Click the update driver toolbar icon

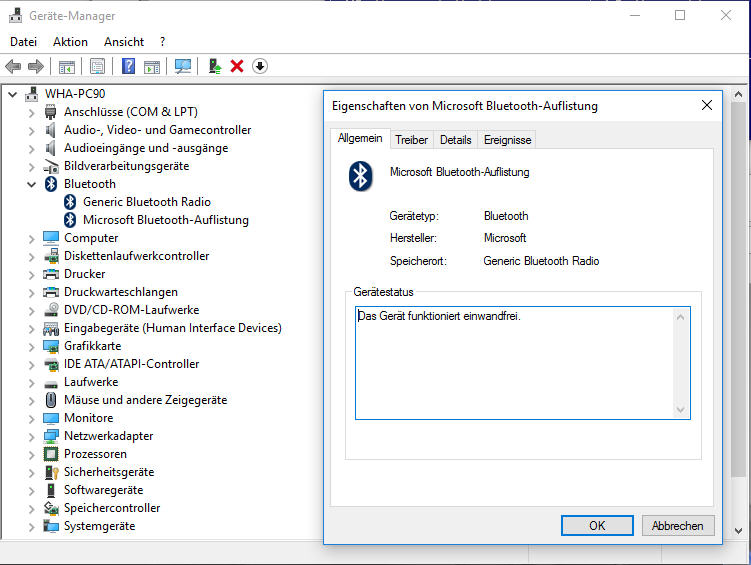click(215, 66)
